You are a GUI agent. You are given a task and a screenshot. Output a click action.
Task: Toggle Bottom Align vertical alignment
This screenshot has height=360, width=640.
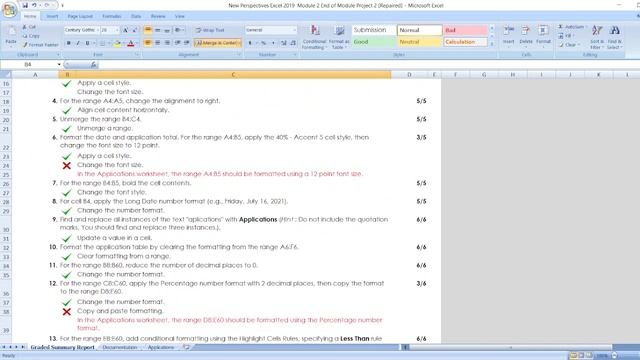(x=167, y=30)
